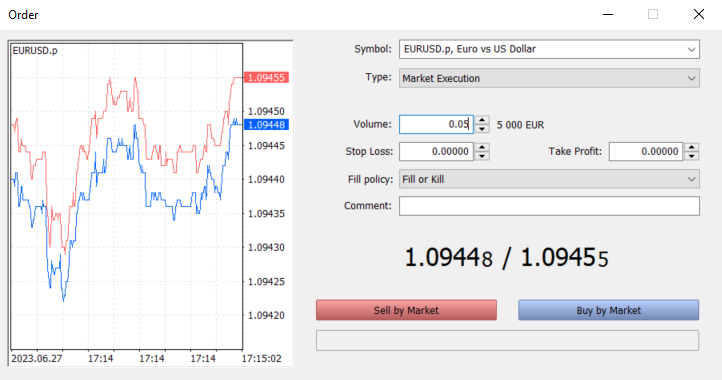Viewport: 722px width, 380px height.
Task: Increase Volume with the up stepper arrow
Action: point(482,120)
